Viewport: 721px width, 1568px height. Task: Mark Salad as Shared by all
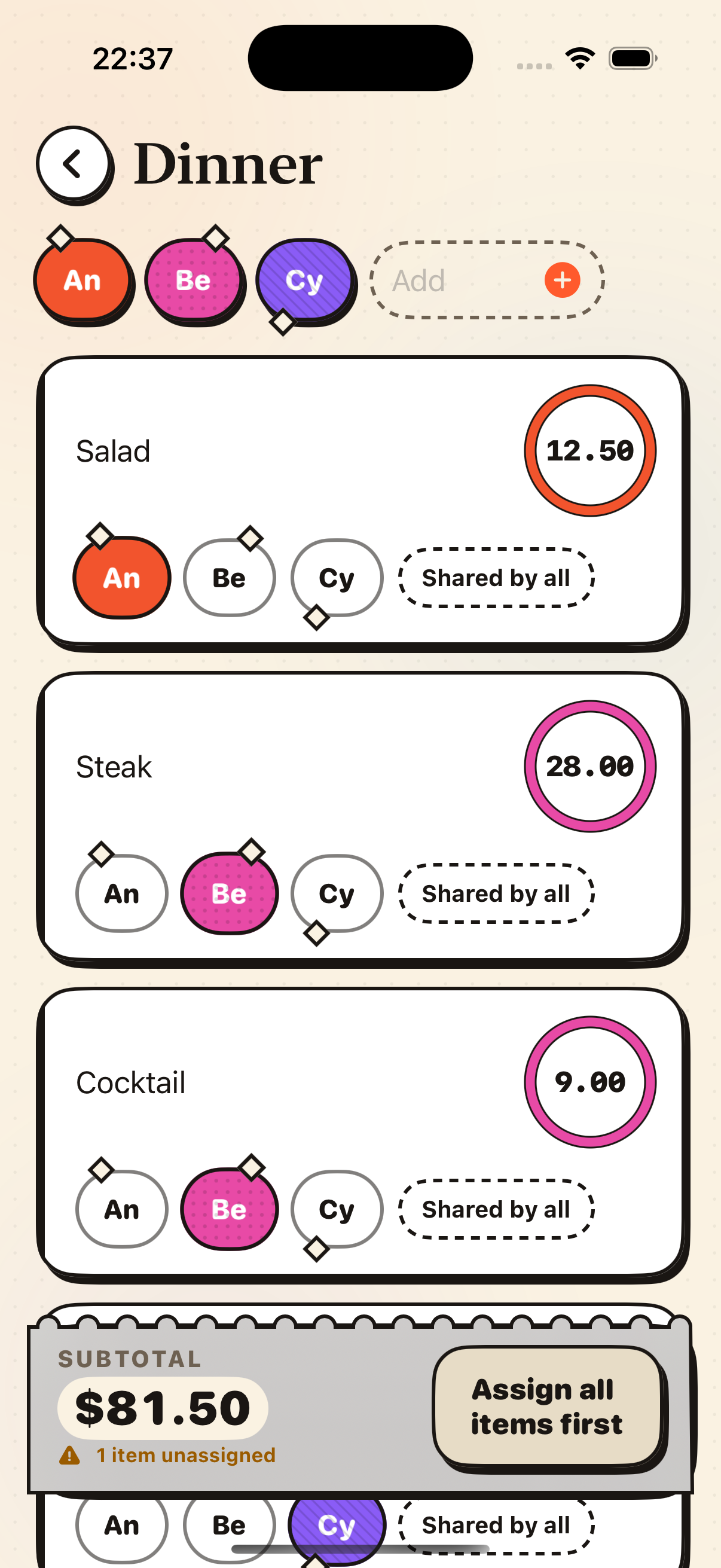(496, 578)
